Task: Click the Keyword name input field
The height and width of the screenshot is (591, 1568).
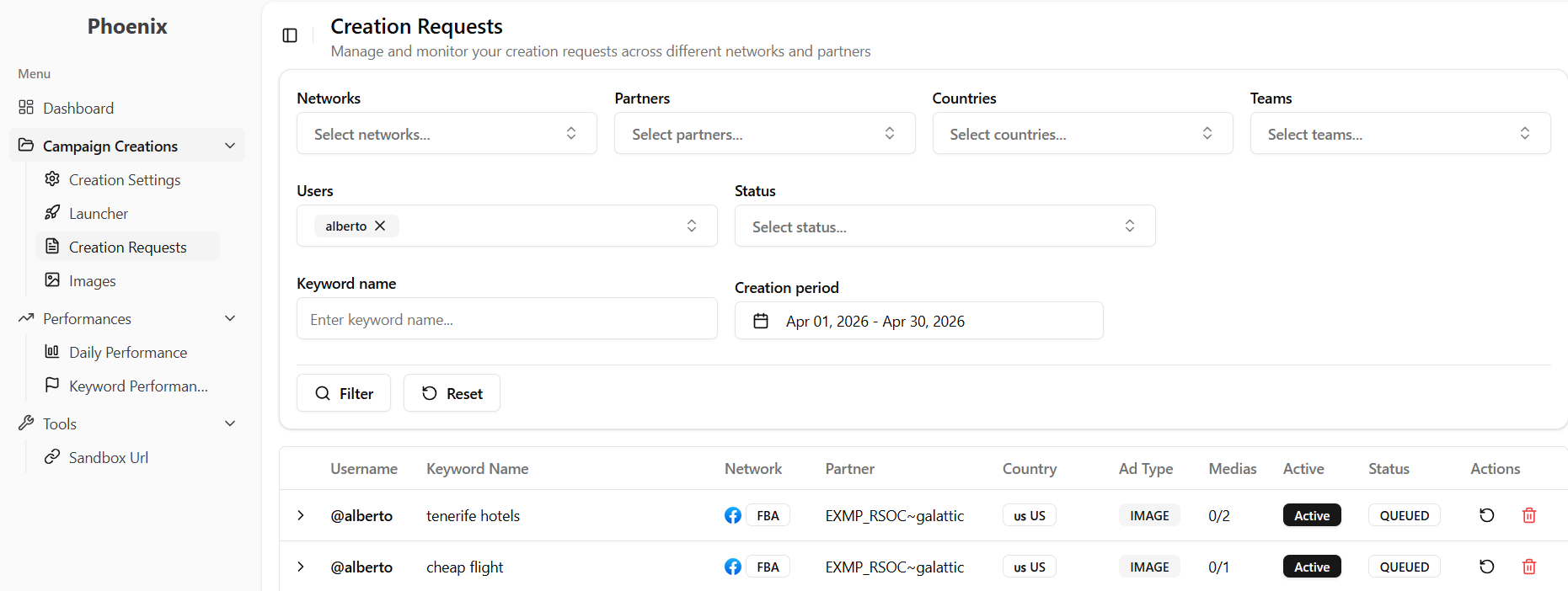Action: [x=506, y=319]
